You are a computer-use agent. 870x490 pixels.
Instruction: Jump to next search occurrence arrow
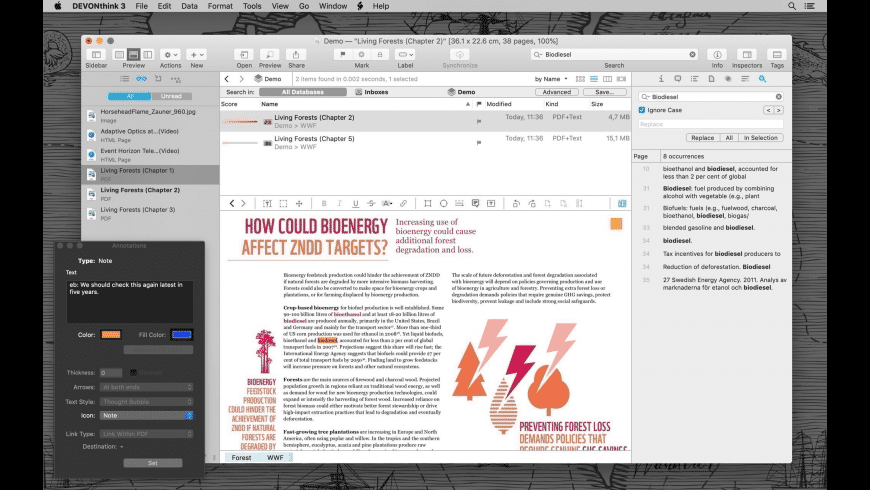(778, 110)
